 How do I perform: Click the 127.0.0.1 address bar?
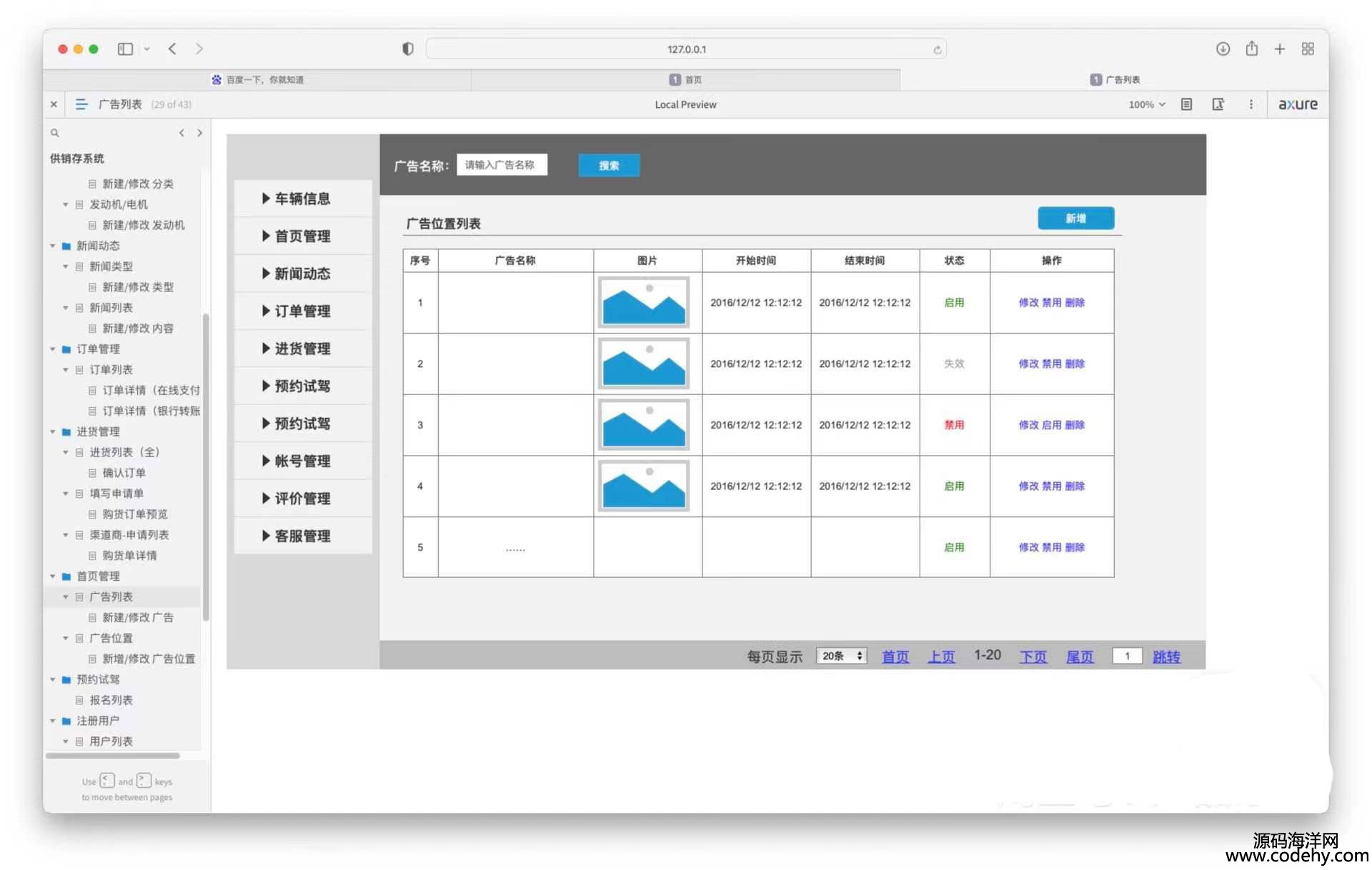coord(686,49)
